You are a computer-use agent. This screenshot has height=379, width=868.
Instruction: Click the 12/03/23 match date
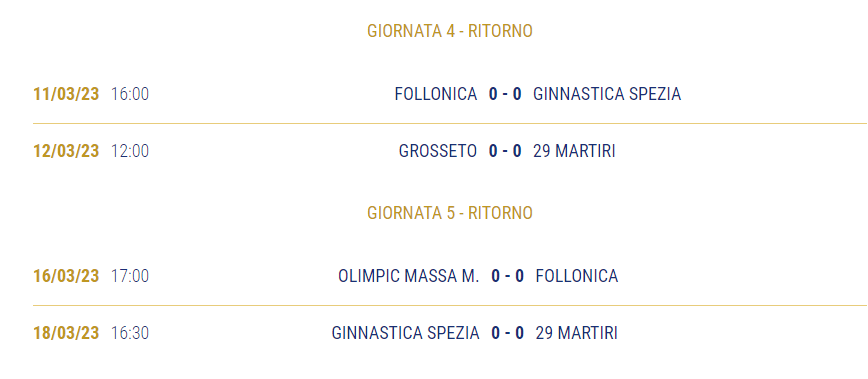pos(66,151)
